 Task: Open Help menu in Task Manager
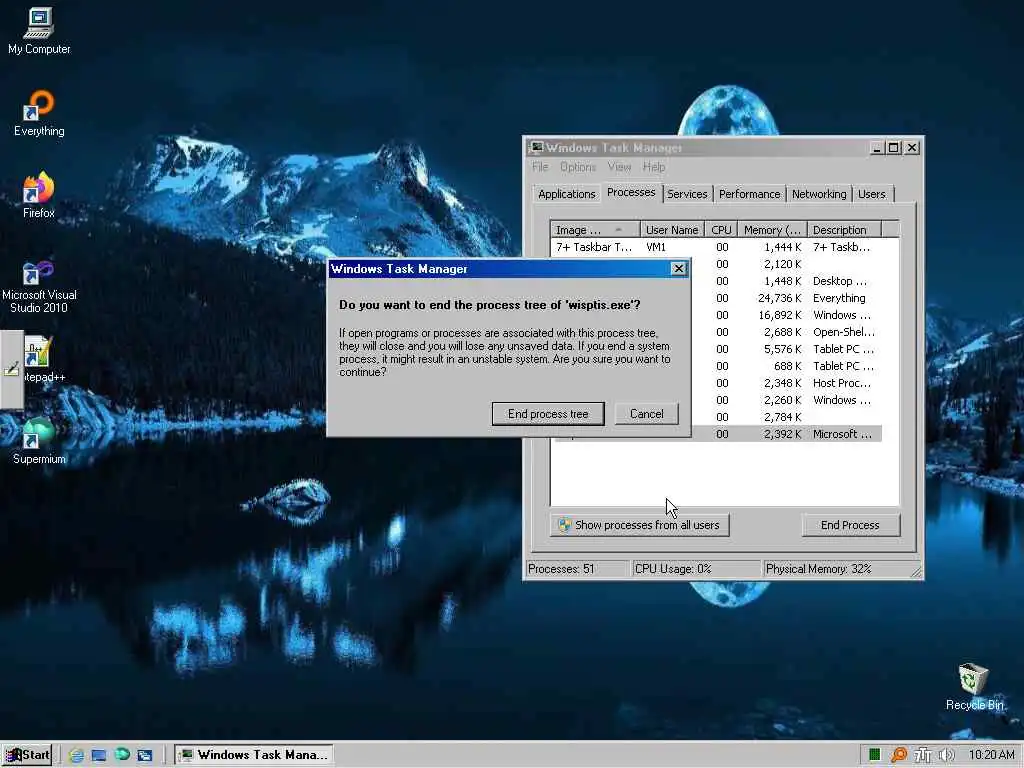pos(654,167)
